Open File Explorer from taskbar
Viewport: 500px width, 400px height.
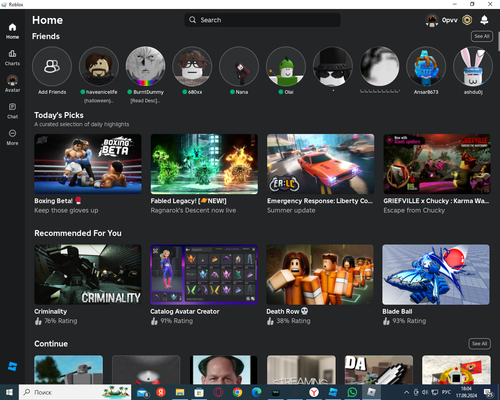tap(180, 392)
